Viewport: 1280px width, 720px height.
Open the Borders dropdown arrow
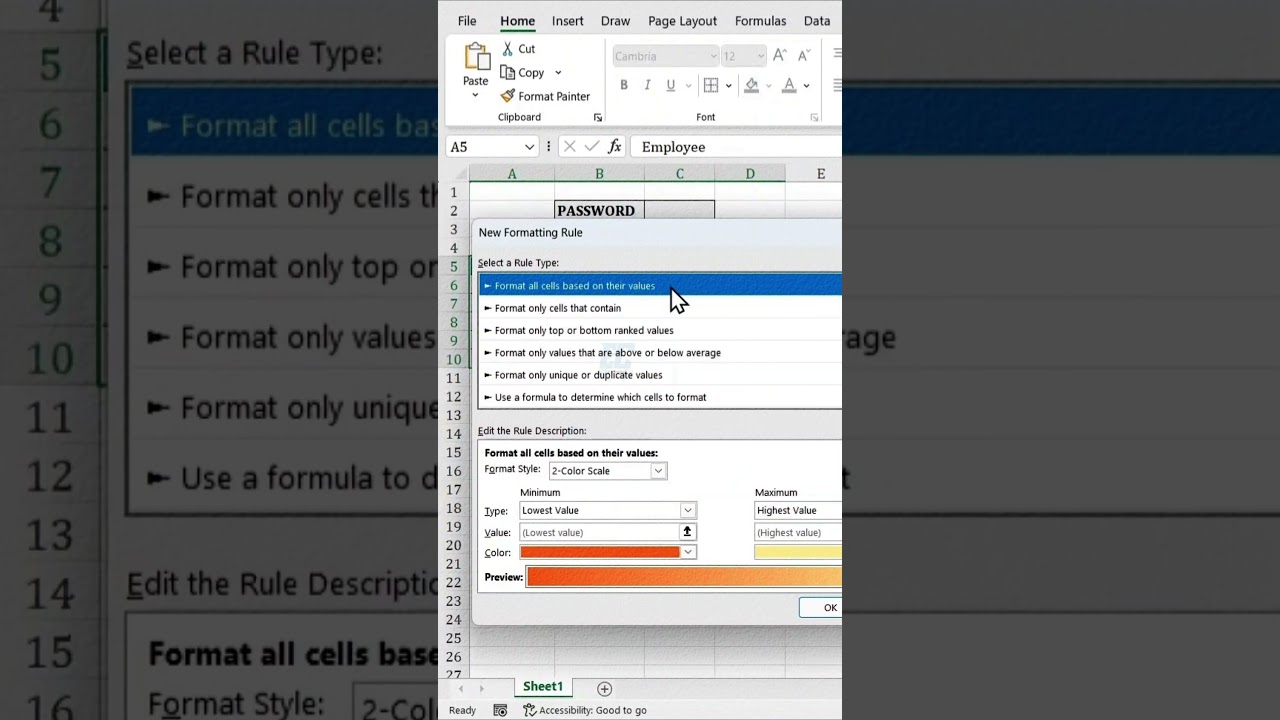(x=728, y=85)
